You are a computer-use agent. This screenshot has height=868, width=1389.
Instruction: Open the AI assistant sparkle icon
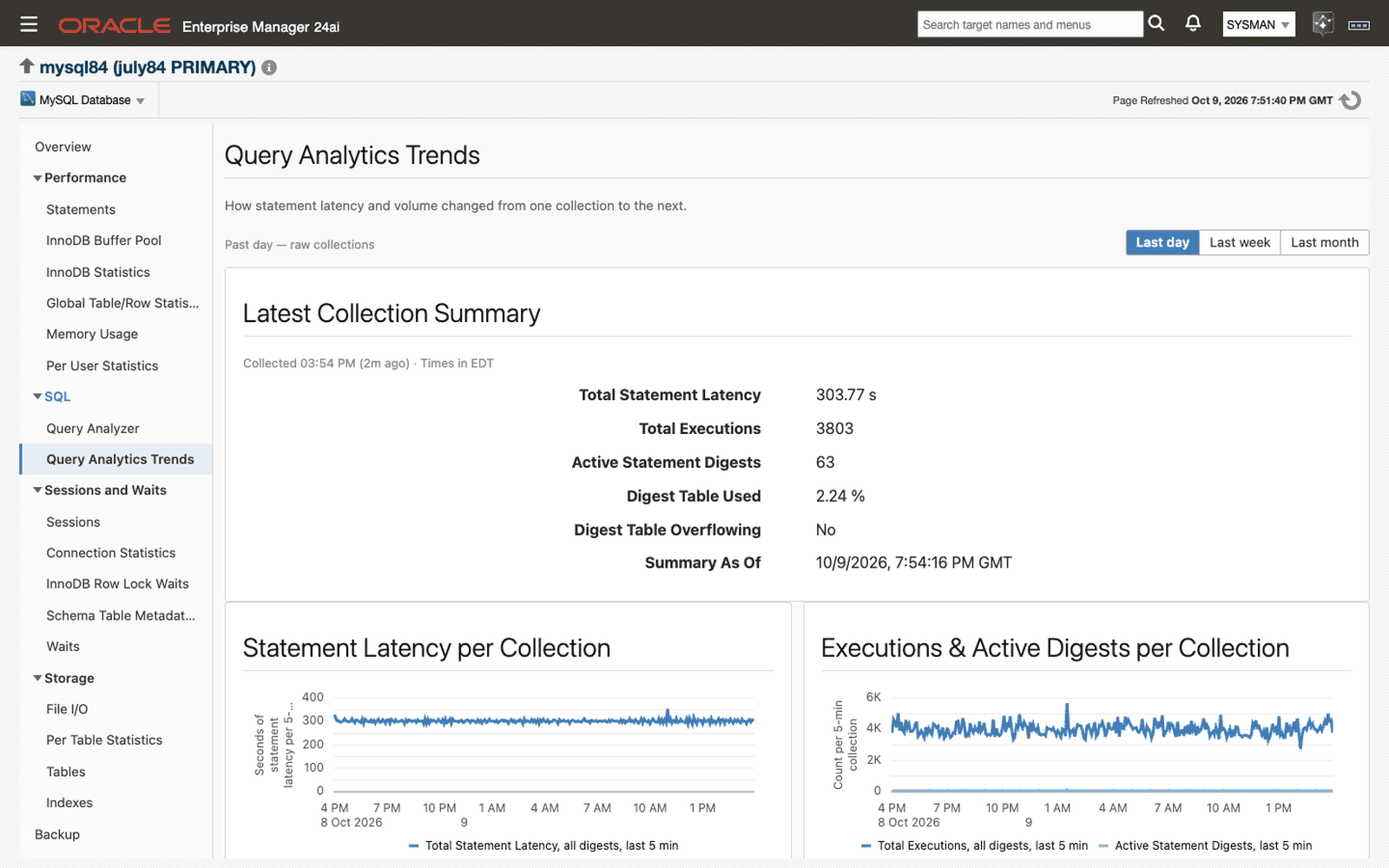click(1322, 23)
